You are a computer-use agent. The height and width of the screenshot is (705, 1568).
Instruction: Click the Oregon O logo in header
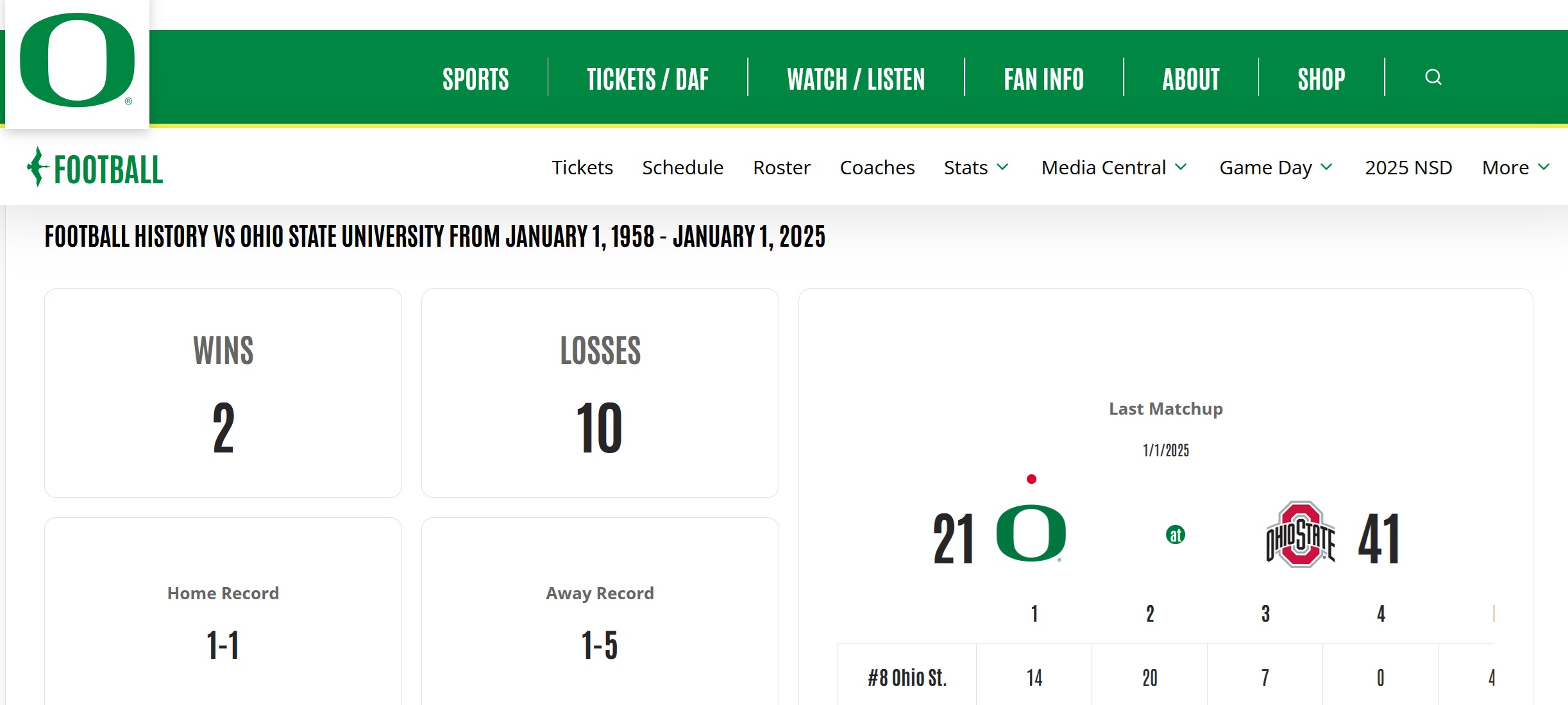77,60
